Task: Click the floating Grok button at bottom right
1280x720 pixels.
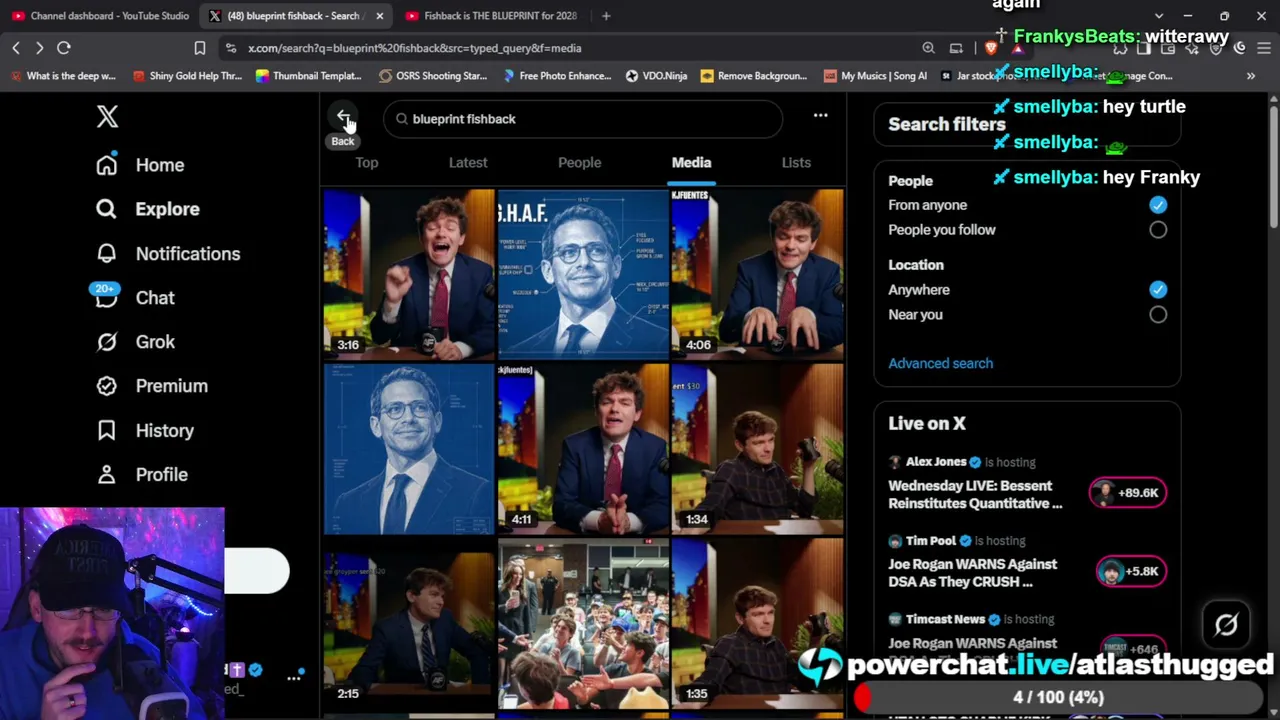Action: click(x=1226, y=625)
